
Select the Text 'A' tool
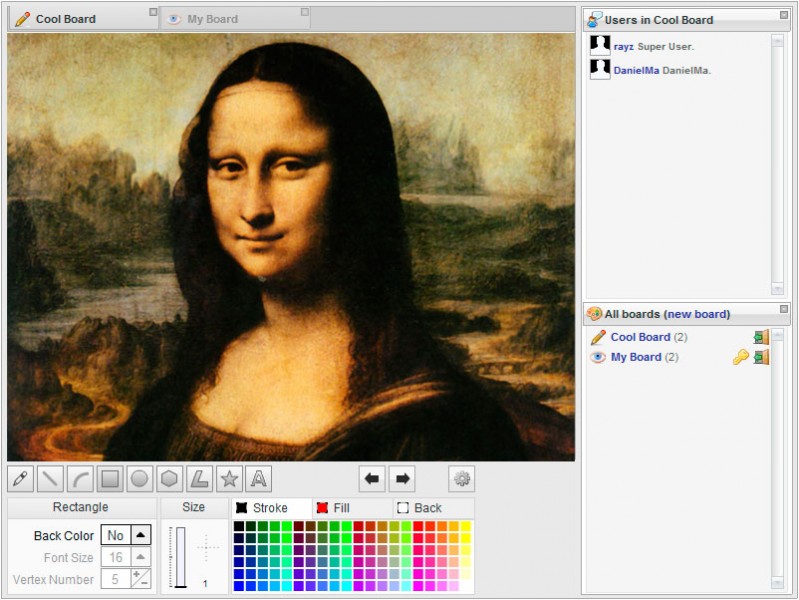[x=258, y=479]
